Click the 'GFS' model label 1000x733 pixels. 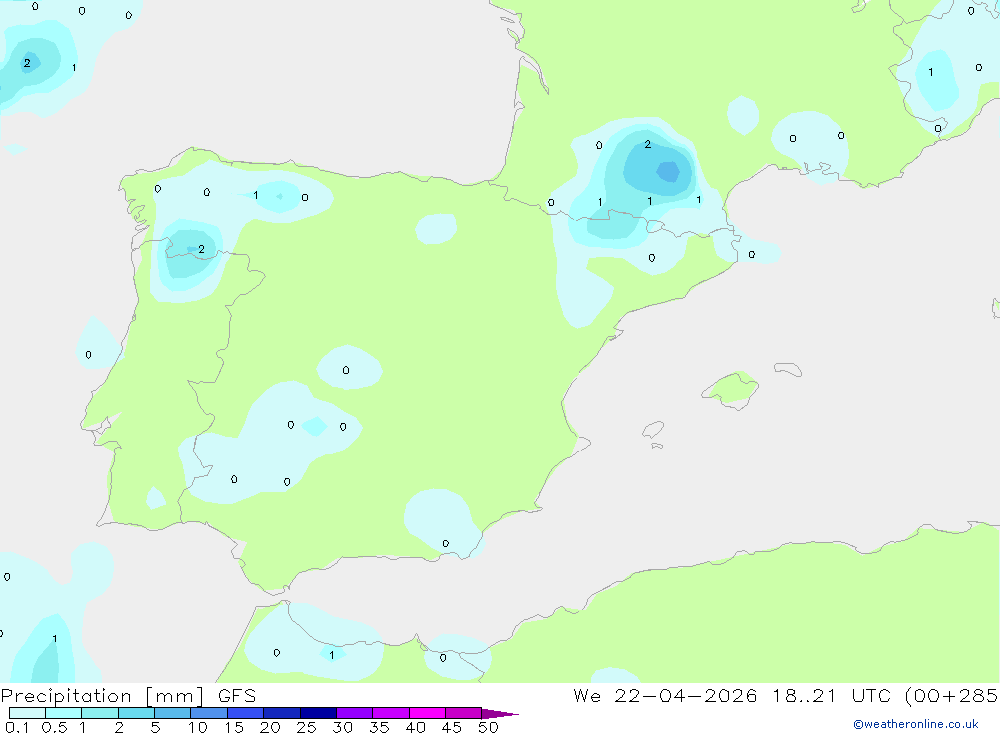click(x=237, y=696)
